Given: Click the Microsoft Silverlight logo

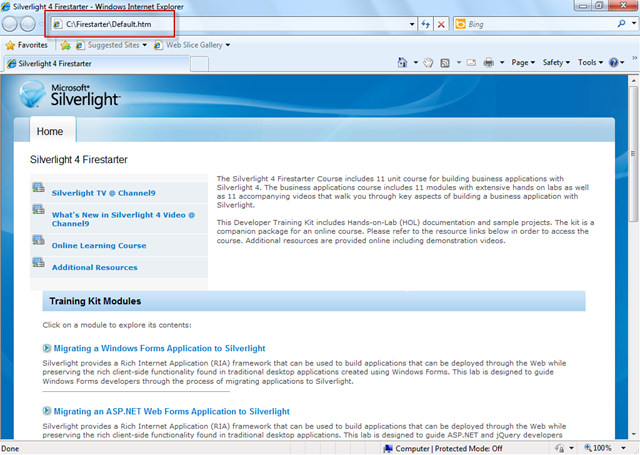Looking at the screenshot, I should coord(70,95).
